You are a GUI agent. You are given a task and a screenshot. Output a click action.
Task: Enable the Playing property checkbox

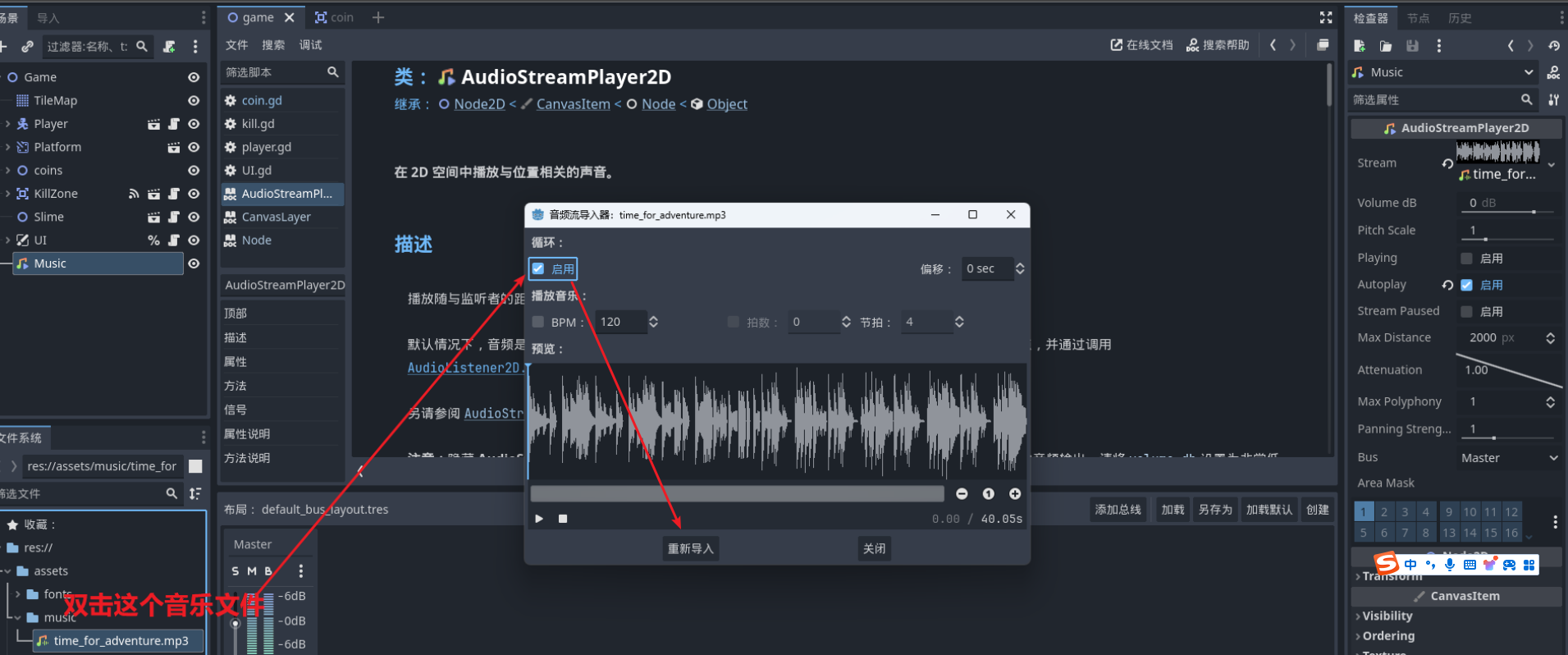tap(1466, 259)
